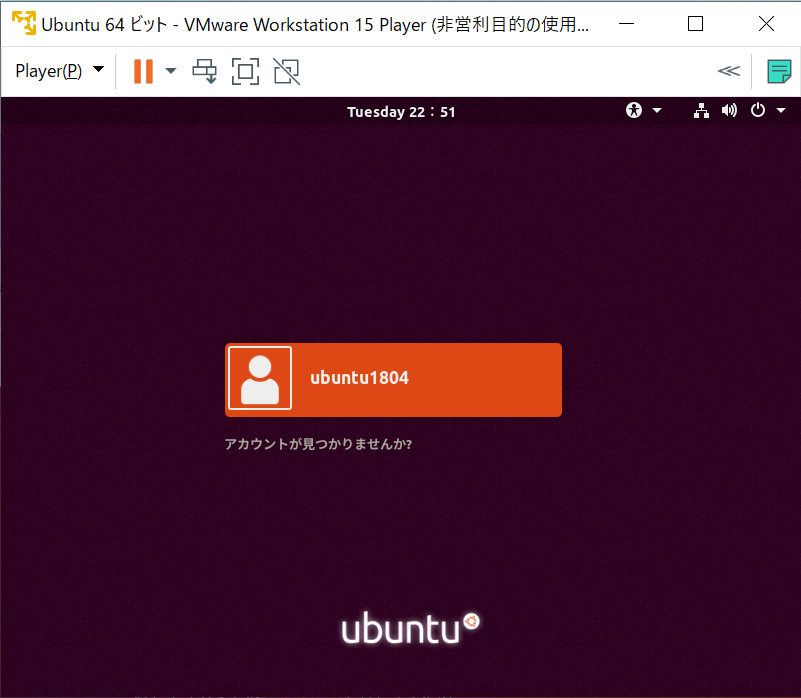
Task: Expand the power options arrow beside pause
Action: (x=171, y=71)
